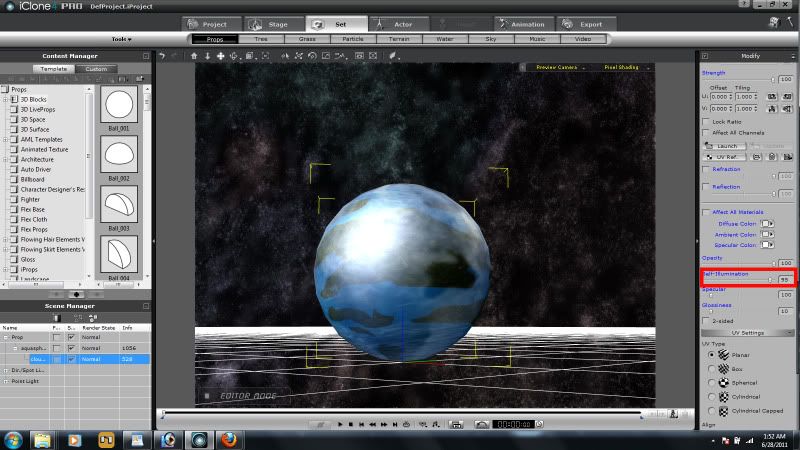Collapse the UV Settings section header
This screenshot has width=800, height=450.
point(747,333)
